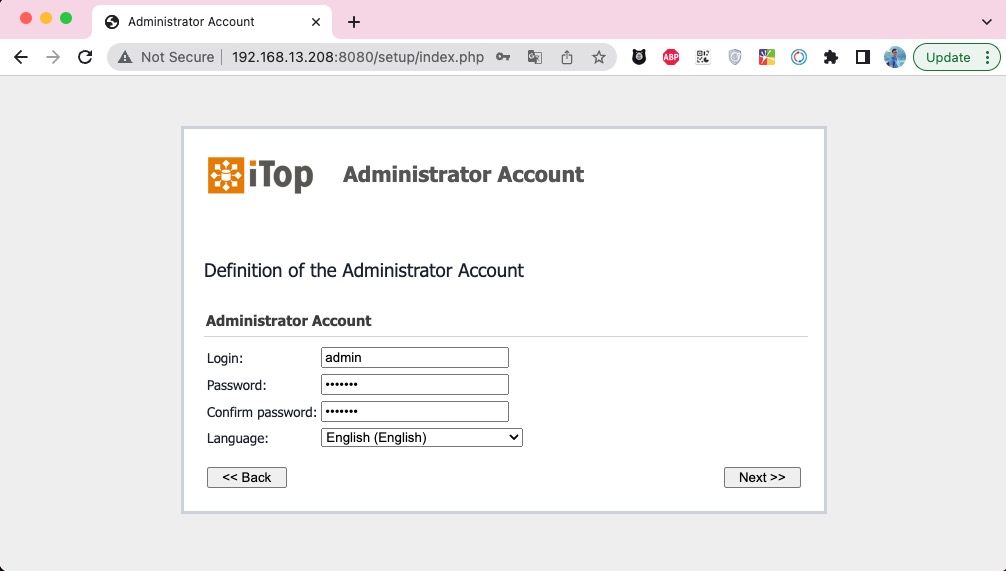1006x571 pixels.
Task: Click the Next >> button
Action: (762, 477)
